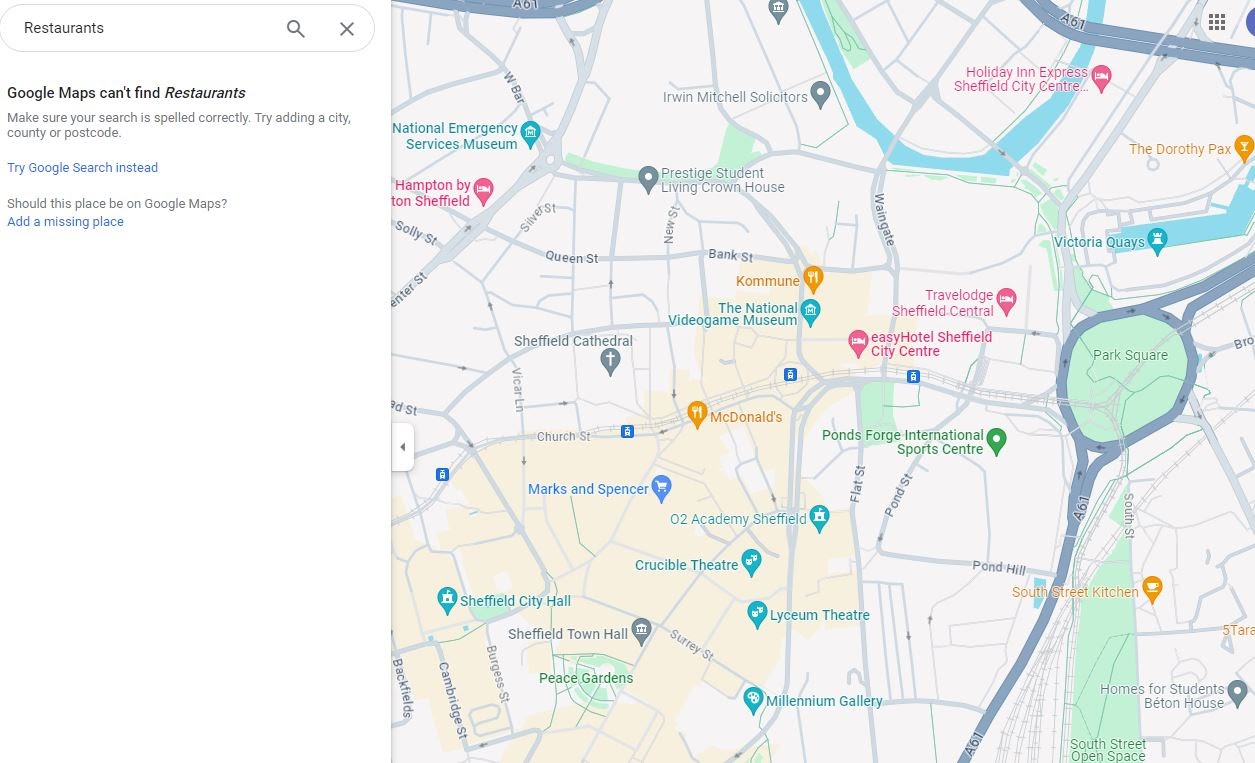Click the Hampton by Hilton hotel marker
The width and height of the screenshot is (1255, 763).
coord(483,190)
